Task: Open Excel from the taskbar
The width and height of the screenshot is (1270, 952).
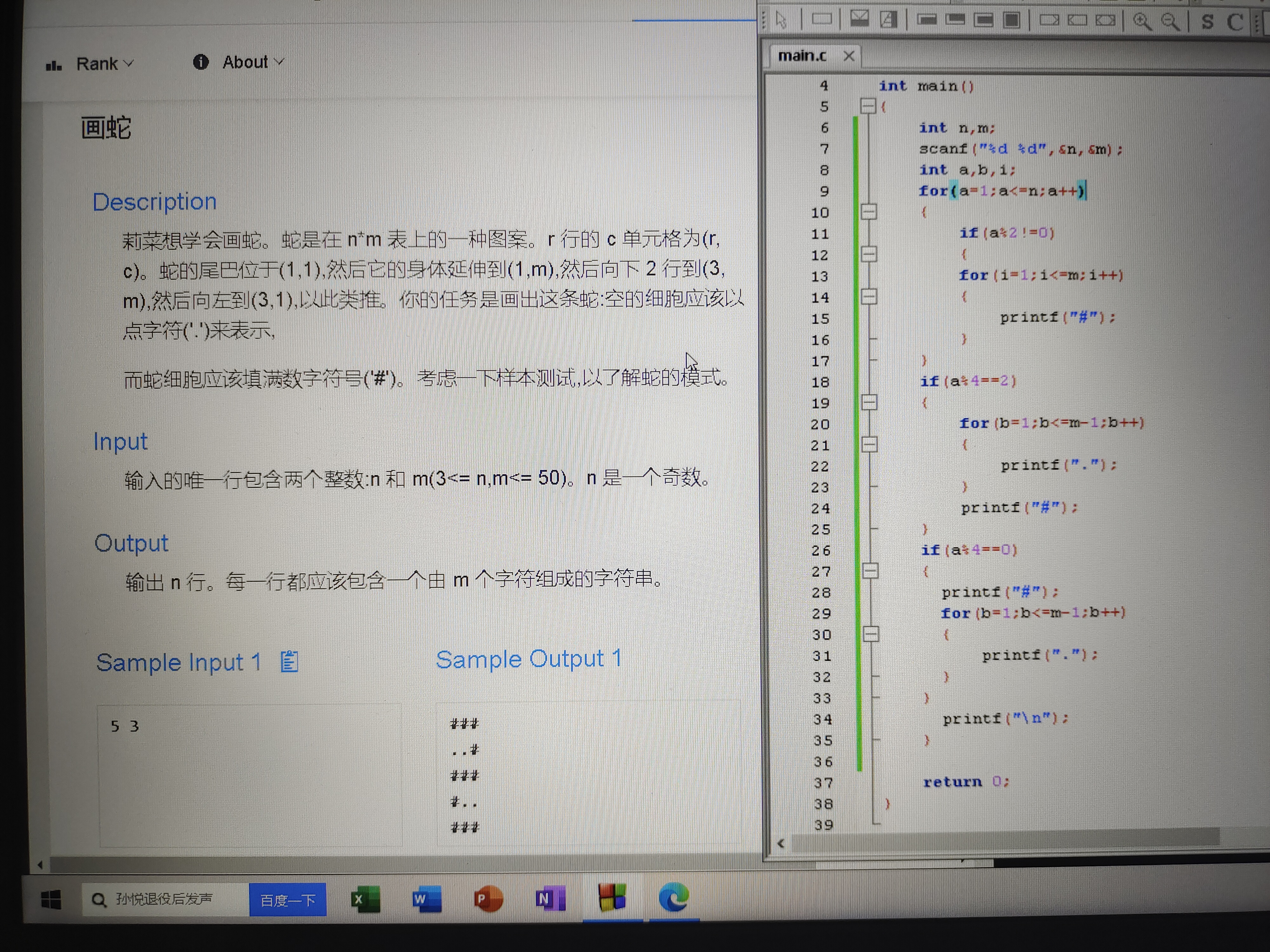Action: pyautogui.click(x=365, y=899)
